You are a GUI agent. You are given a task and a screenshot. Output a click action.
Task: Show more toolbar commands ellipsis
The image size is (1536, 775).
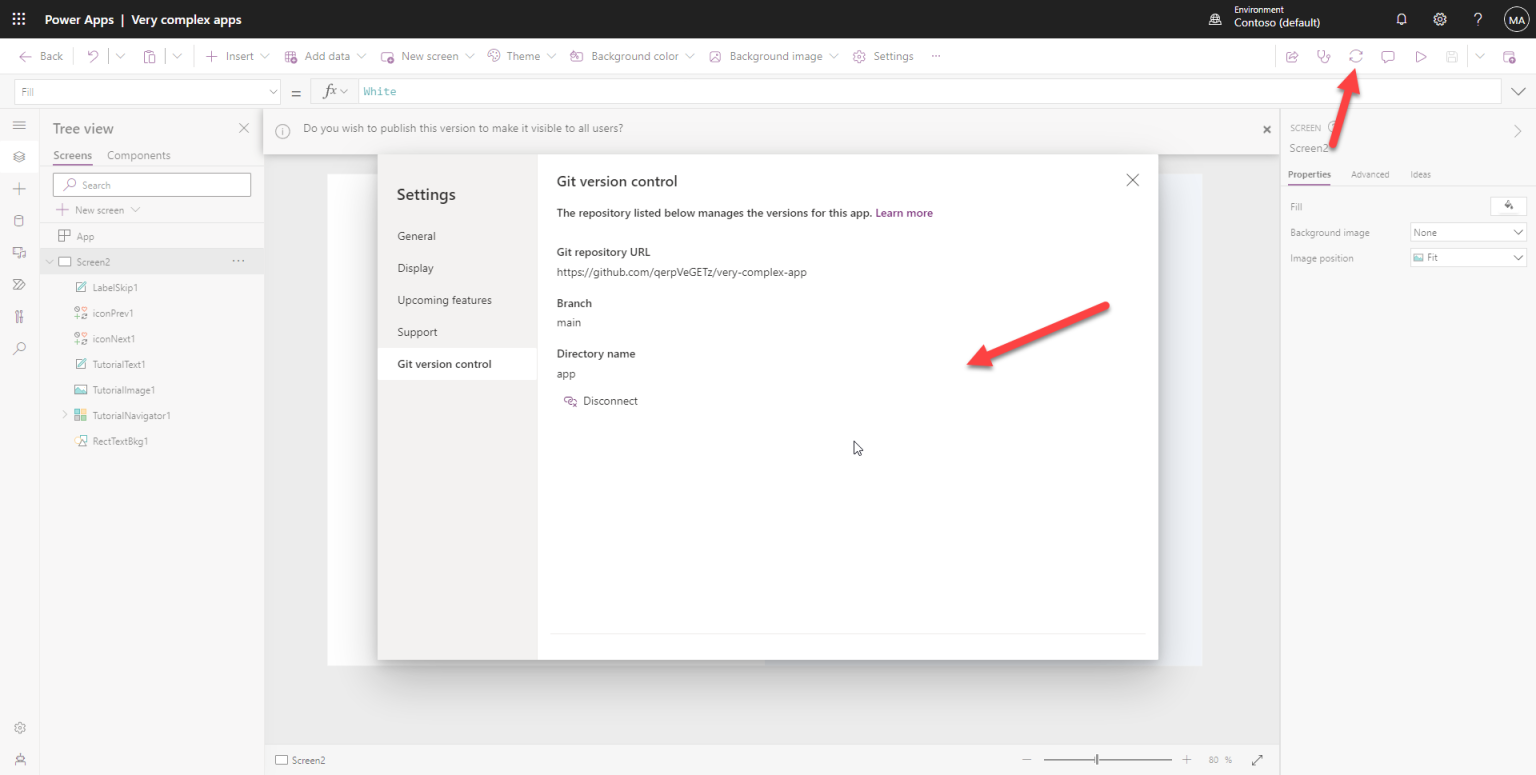click(936, 56)
